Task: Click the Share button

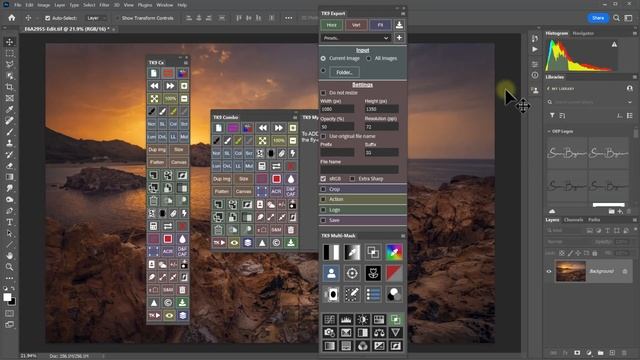Action: 598,18
